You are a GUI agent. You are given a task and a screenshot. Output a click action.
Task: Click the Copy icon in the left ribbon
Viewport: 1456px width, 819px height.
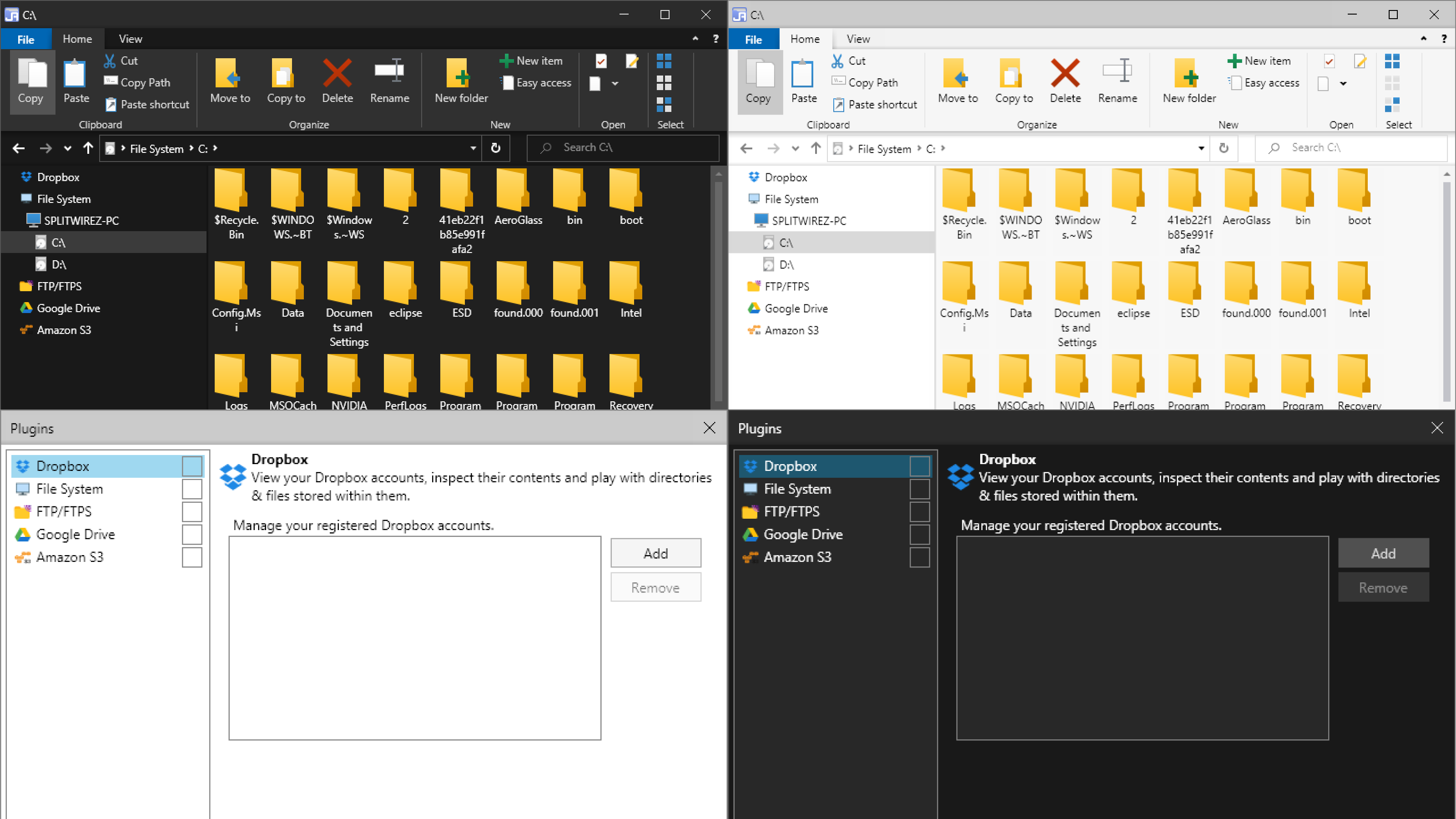coord(31,82)
